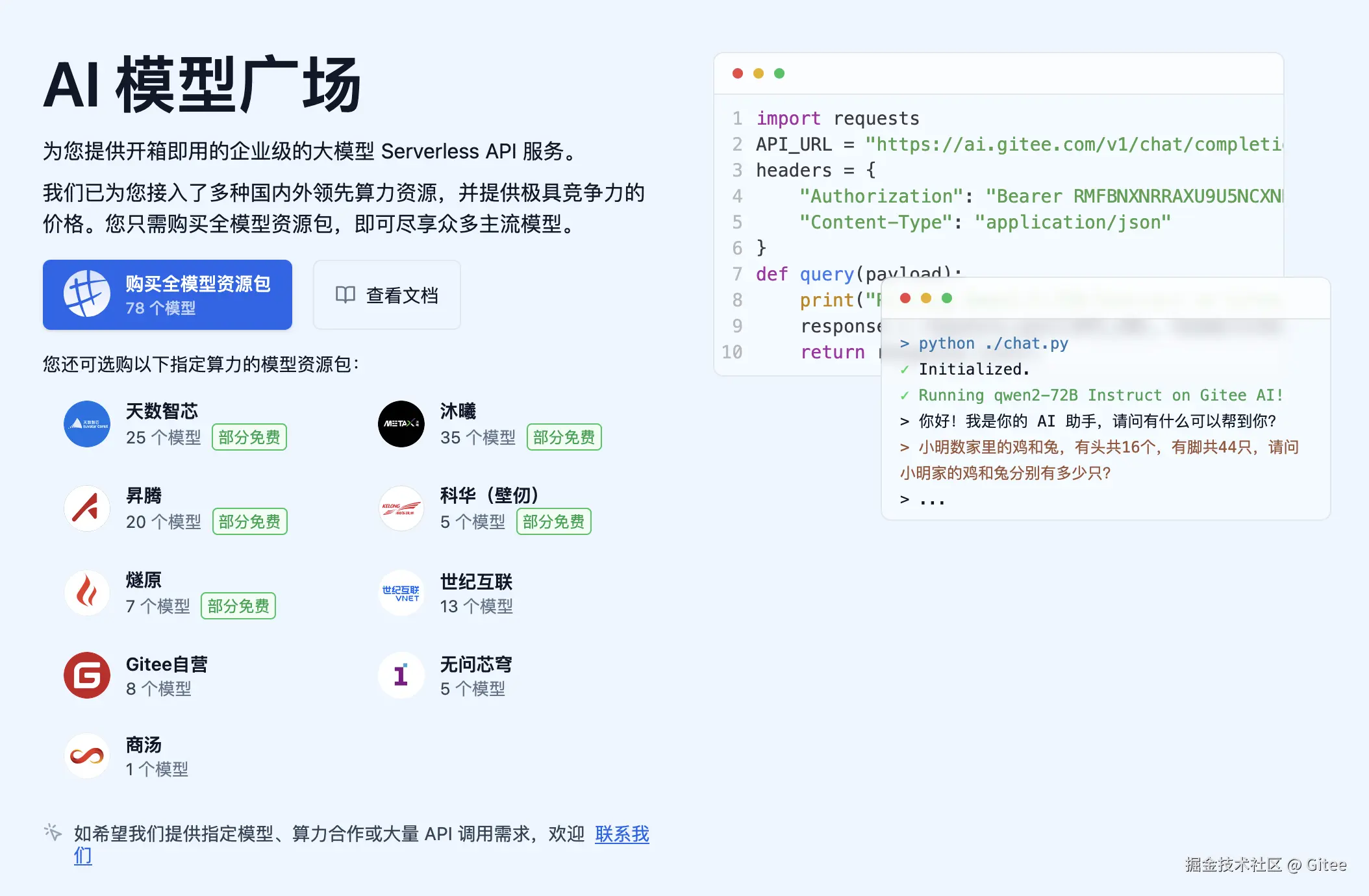Click the 世纪互联 VNET logo icon
The width and height of the screenshot is (1369, 896).
tap(401, 593)
